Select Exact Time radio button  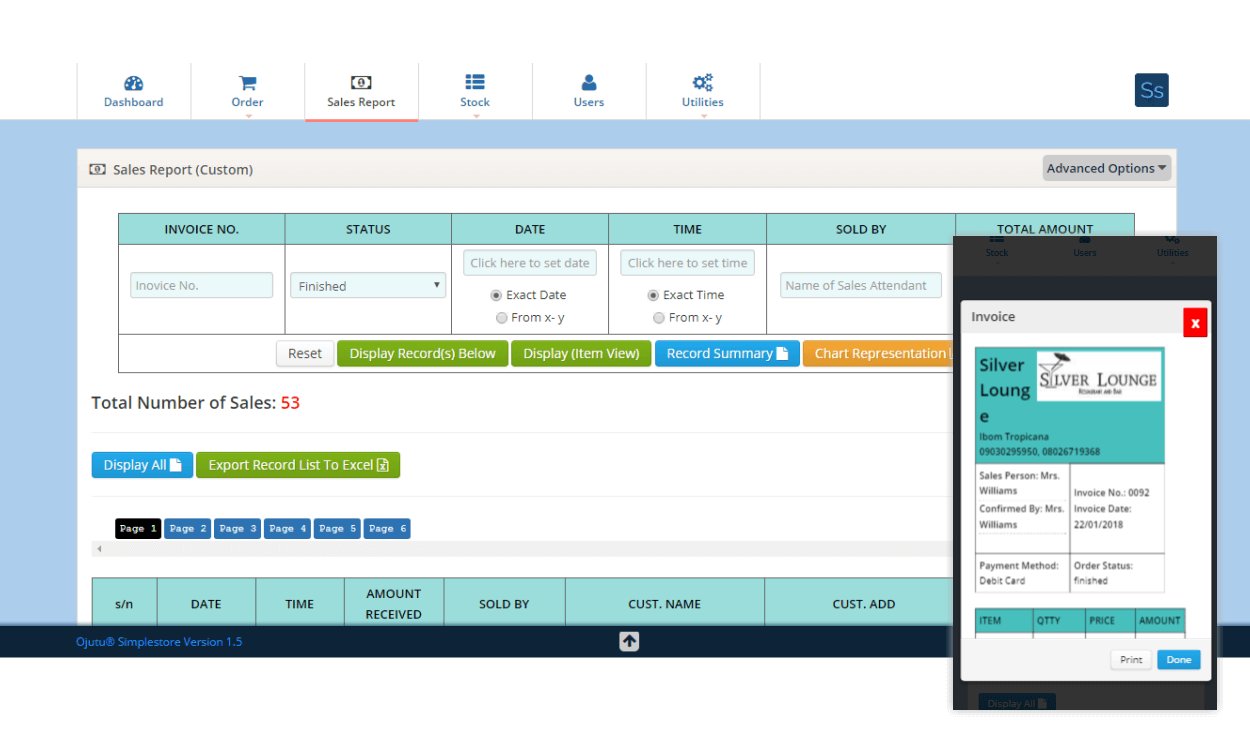[x=654, y=296]
